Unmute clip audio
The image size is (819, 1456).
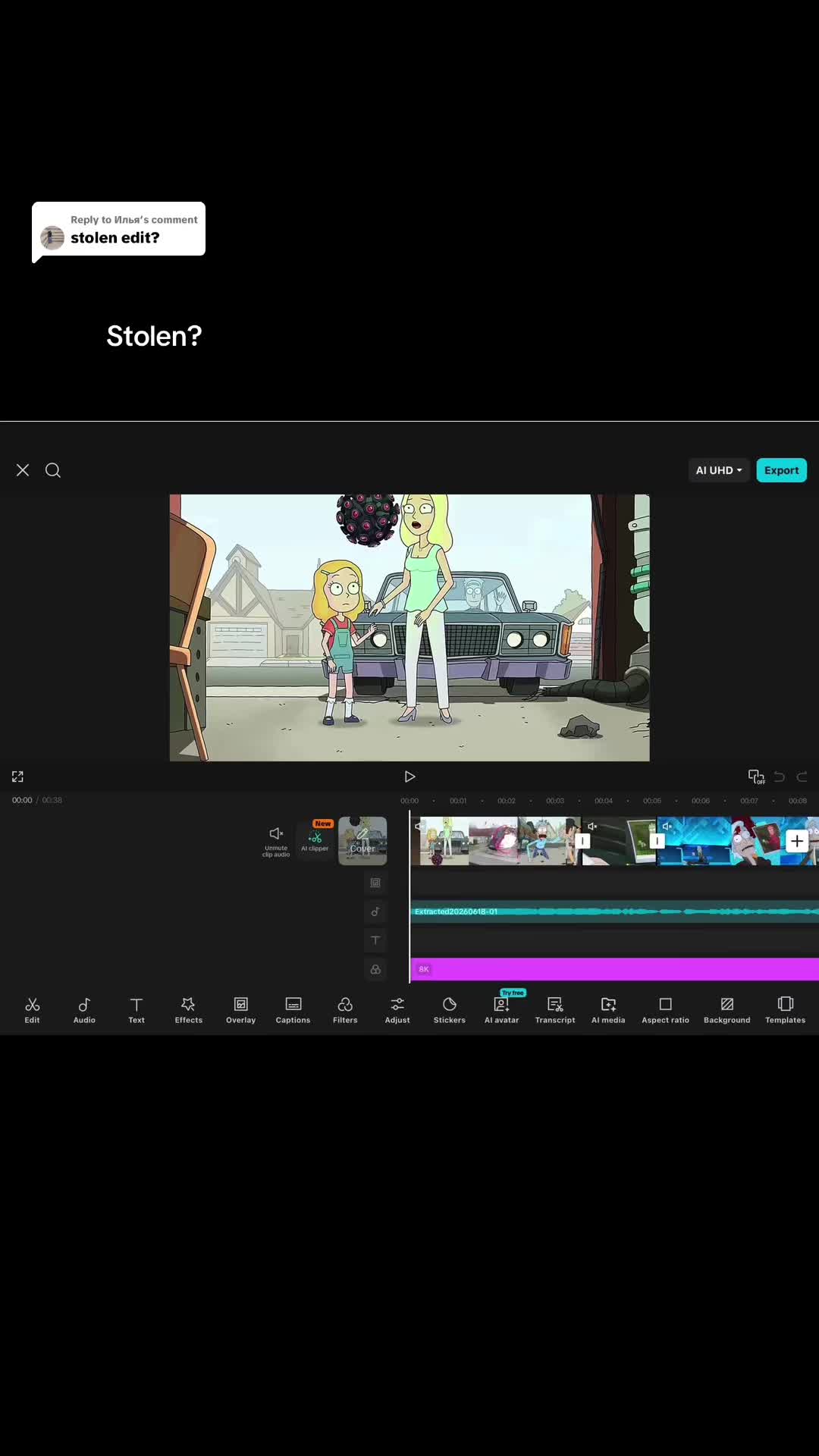point(276,841)
